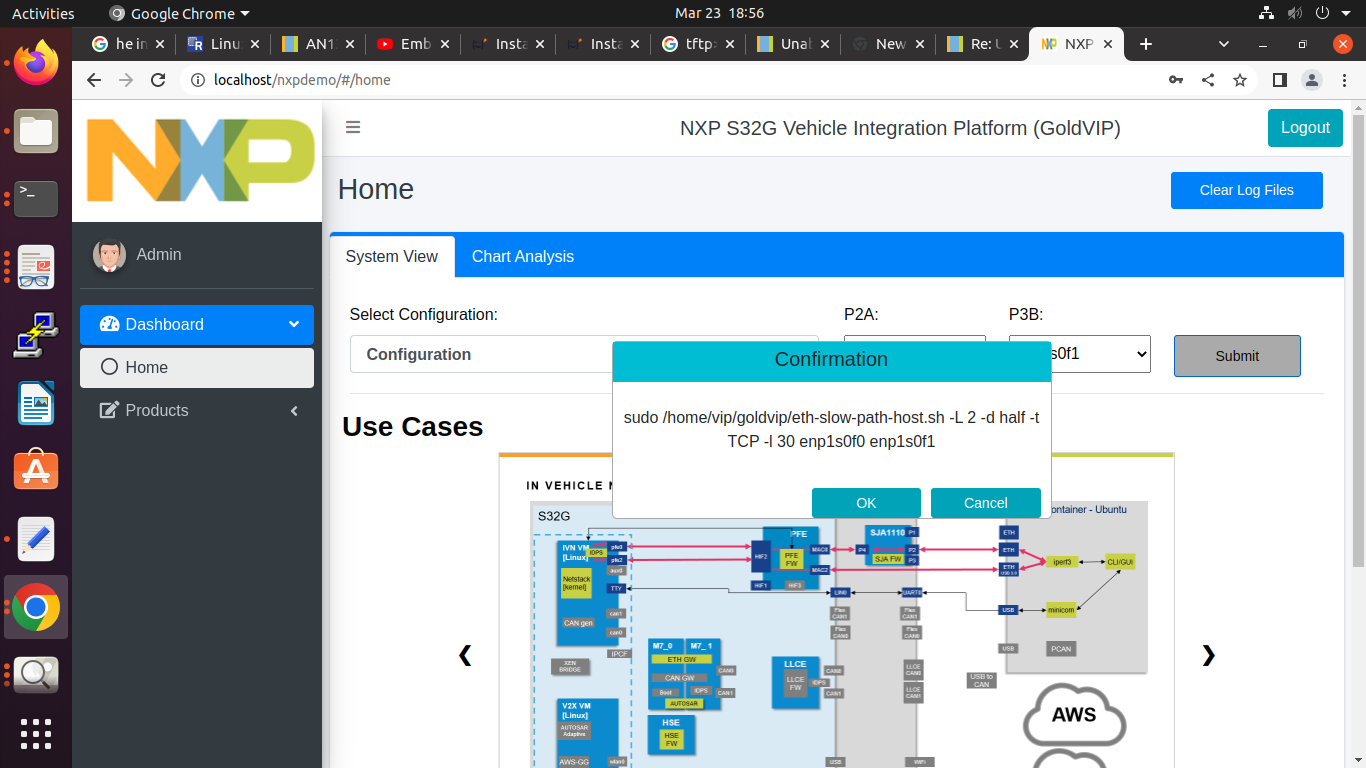The height and width of the screenshot is (768, 1366).
Task: Switch to the Chart Analysis tab
Action: tap(523, 257)
